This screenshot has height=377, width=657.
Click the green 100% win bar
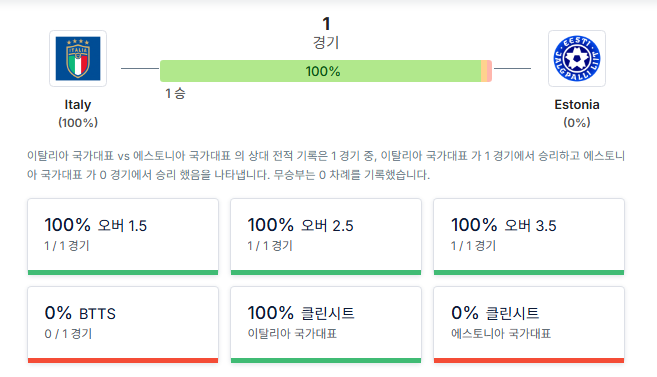(321, 71)
